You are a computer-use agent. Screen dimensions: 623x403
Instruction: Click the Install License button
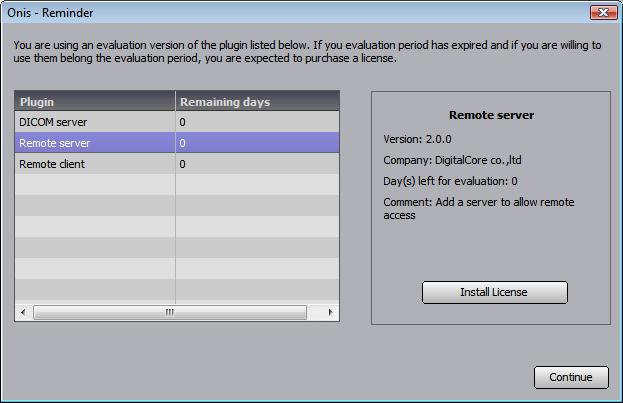(x=495, y=292)
